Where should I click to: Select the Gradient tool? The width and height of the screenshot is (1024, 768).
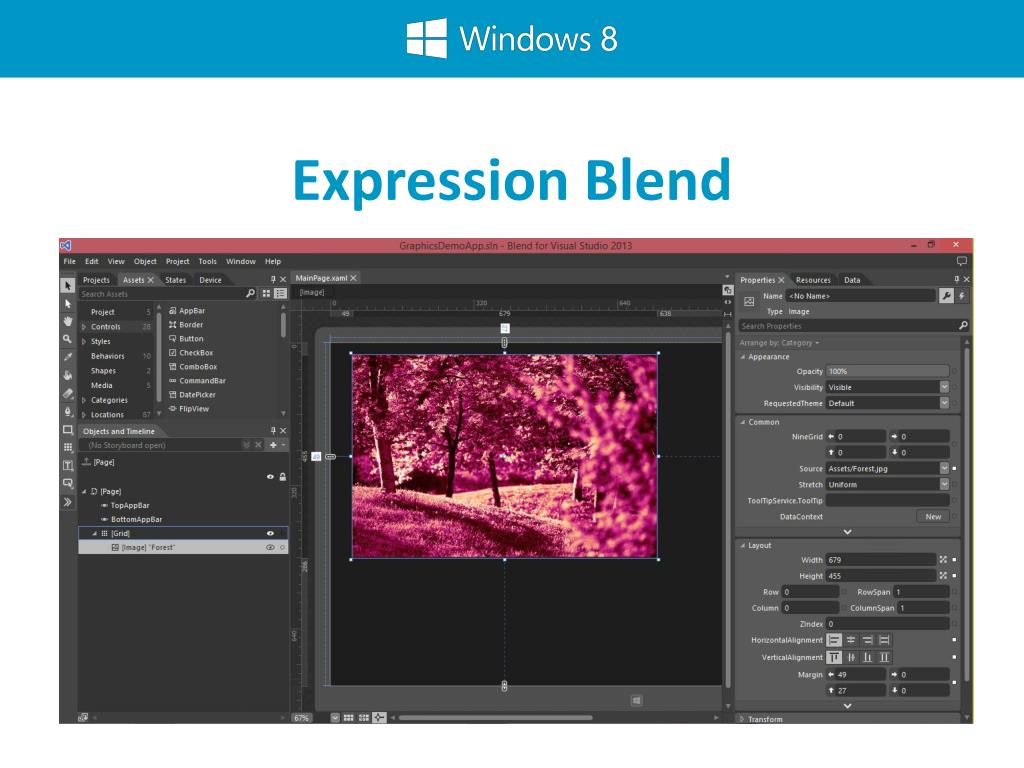[x=68, y=394]
